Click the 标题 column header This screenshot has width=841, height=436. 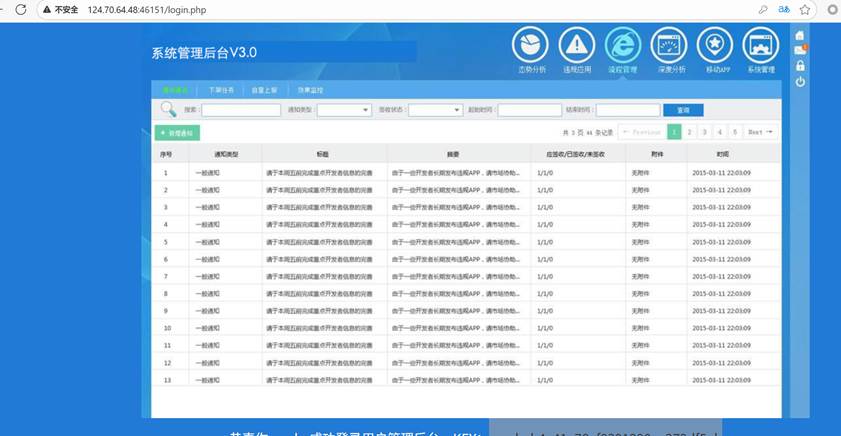pyautogui.click(x=322, y=154)
